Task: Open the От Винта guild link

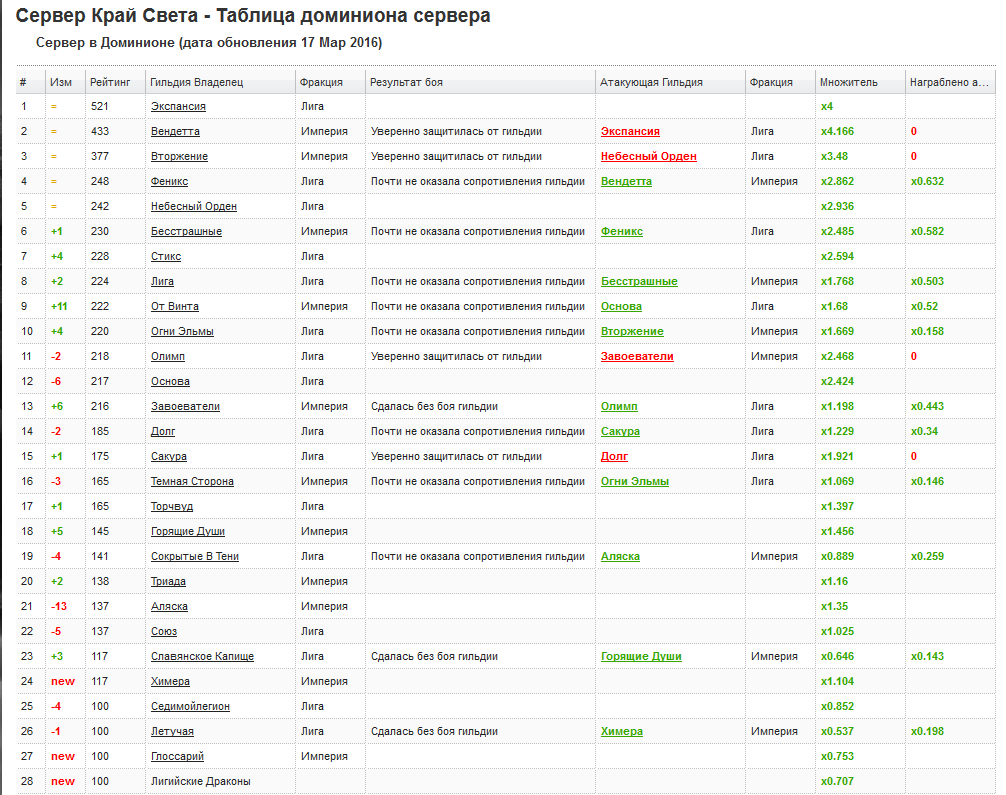Action: click(x=175, y=307)
